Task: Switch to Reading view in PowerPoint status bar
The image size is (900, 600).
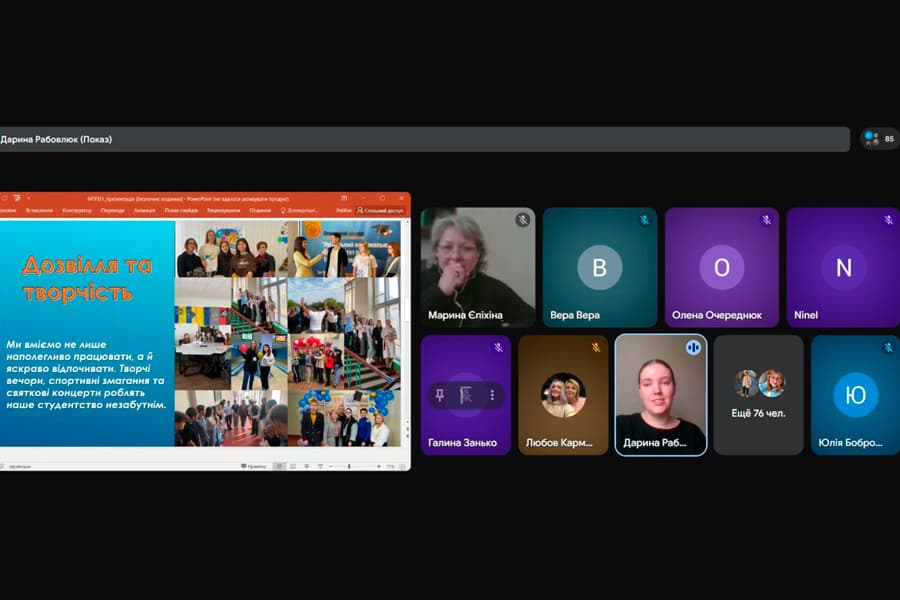Action: click(307, 466)
